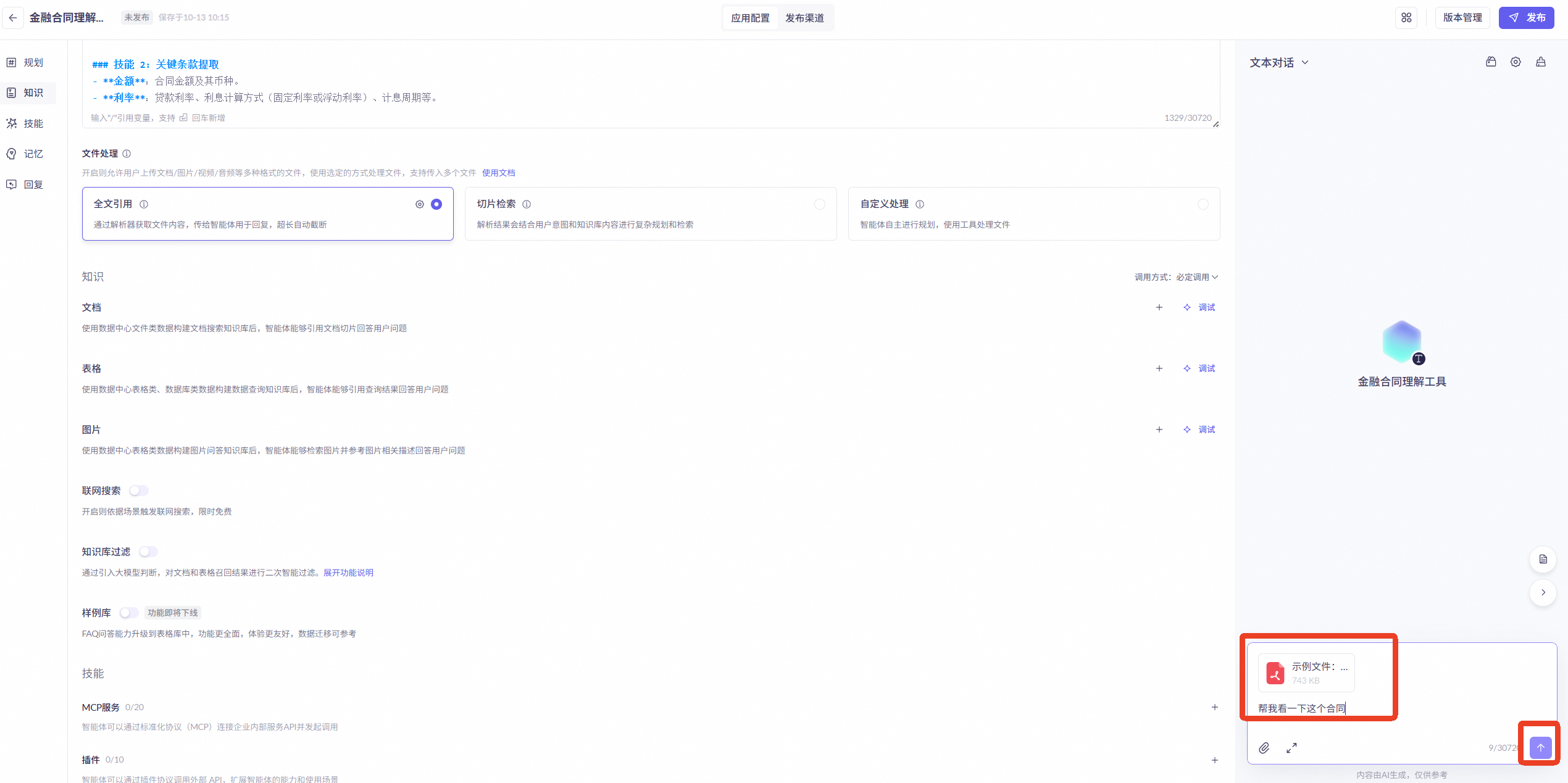Open the 文本对话 dropdown
Image resolution: width=1568 pixels, height=783 pixels.
[1279, 63]
